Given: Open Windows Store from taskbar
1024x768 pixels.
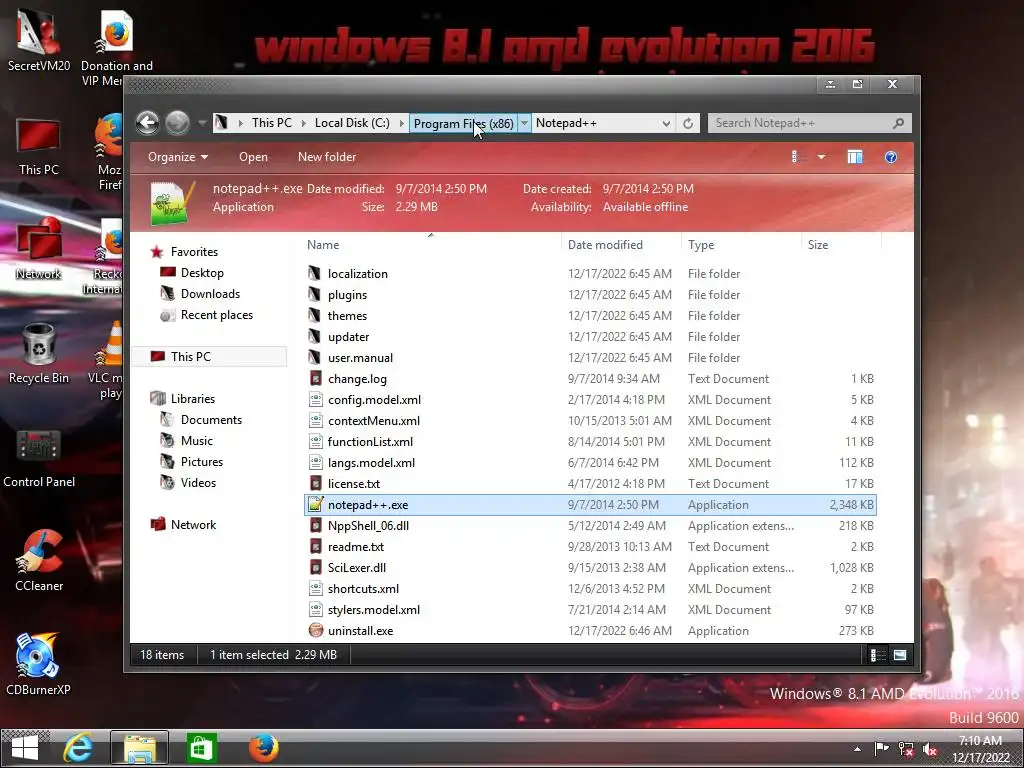Looking at the screenshot, I should coord(201,748).
